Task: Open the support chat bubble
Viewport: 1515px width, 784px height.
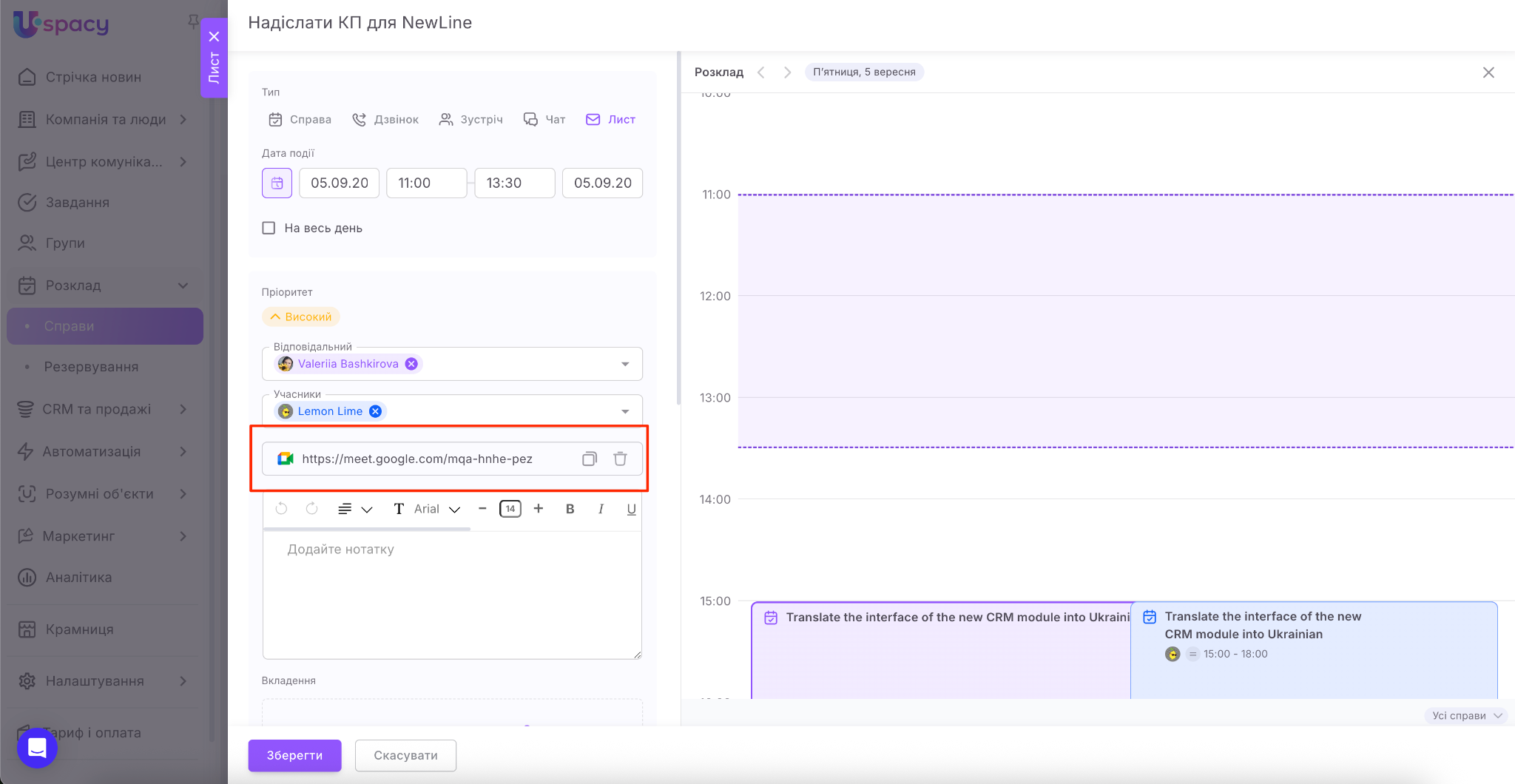Action: tap(37, 748)
